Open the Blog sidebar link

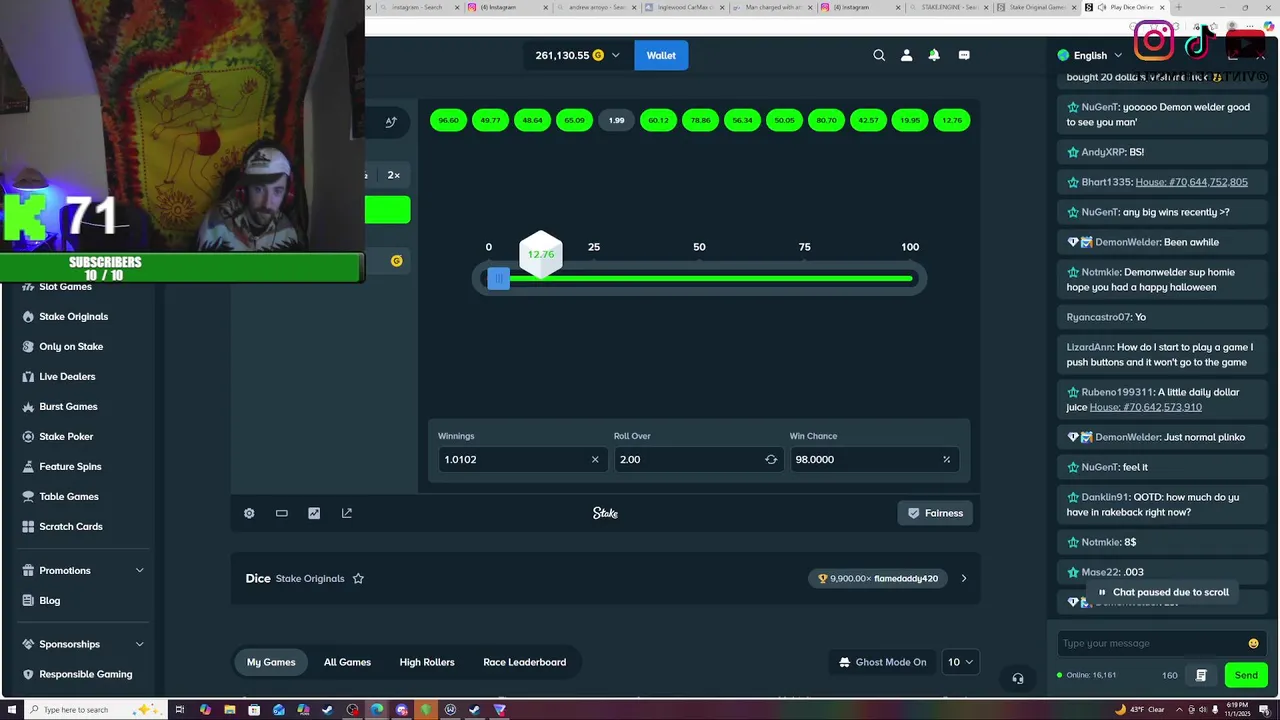click(50, 600)
